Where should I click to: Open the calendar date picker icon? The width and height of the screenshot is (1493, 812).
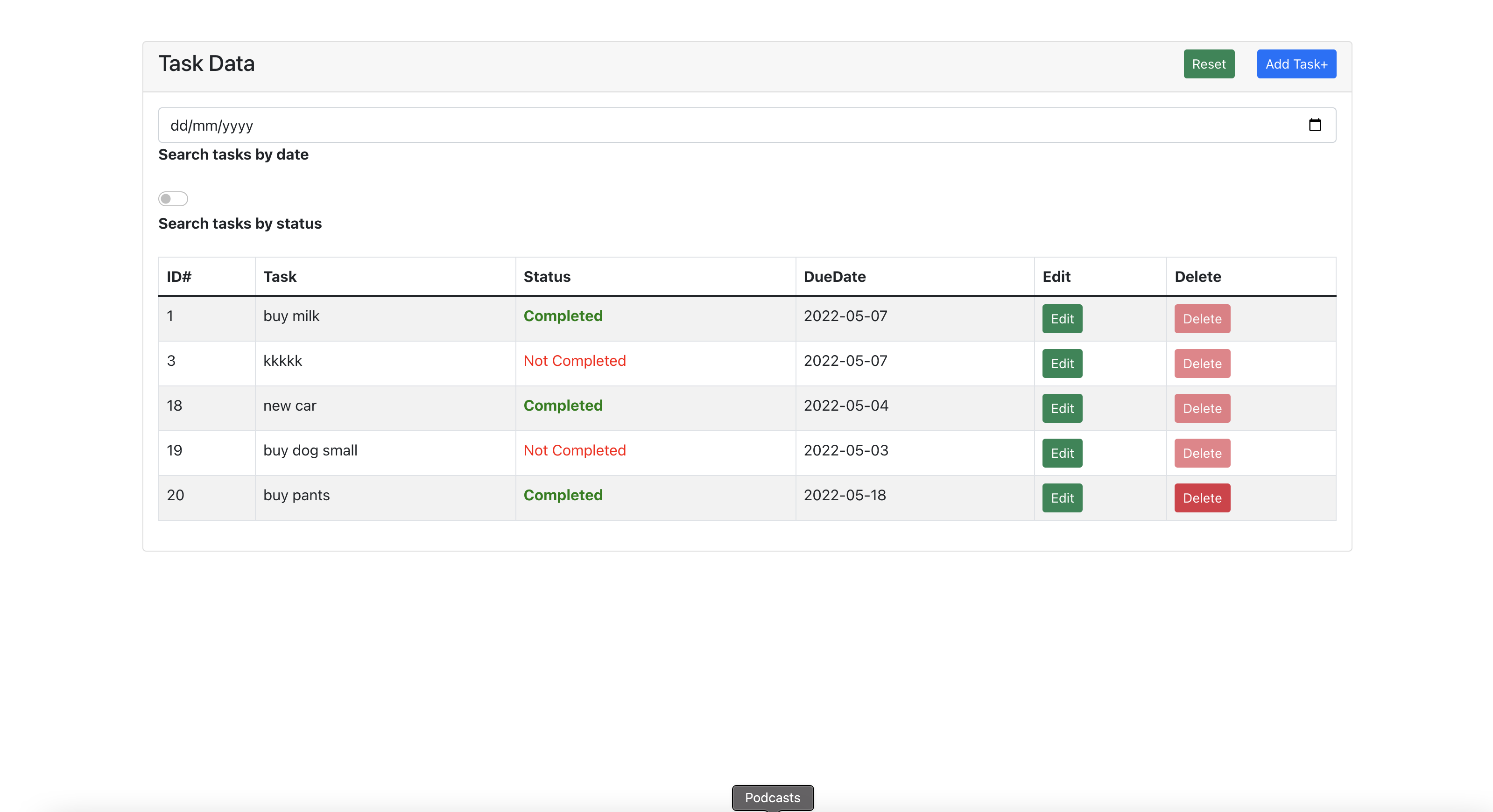[1315, 125]
